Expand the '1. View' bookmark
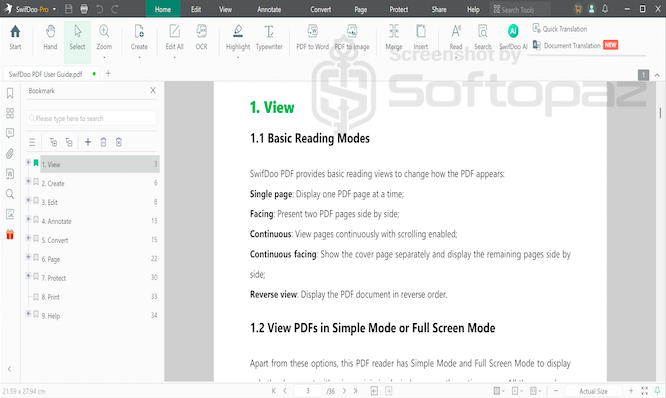Viewport: 666px width, 398px height. (28, 162)
